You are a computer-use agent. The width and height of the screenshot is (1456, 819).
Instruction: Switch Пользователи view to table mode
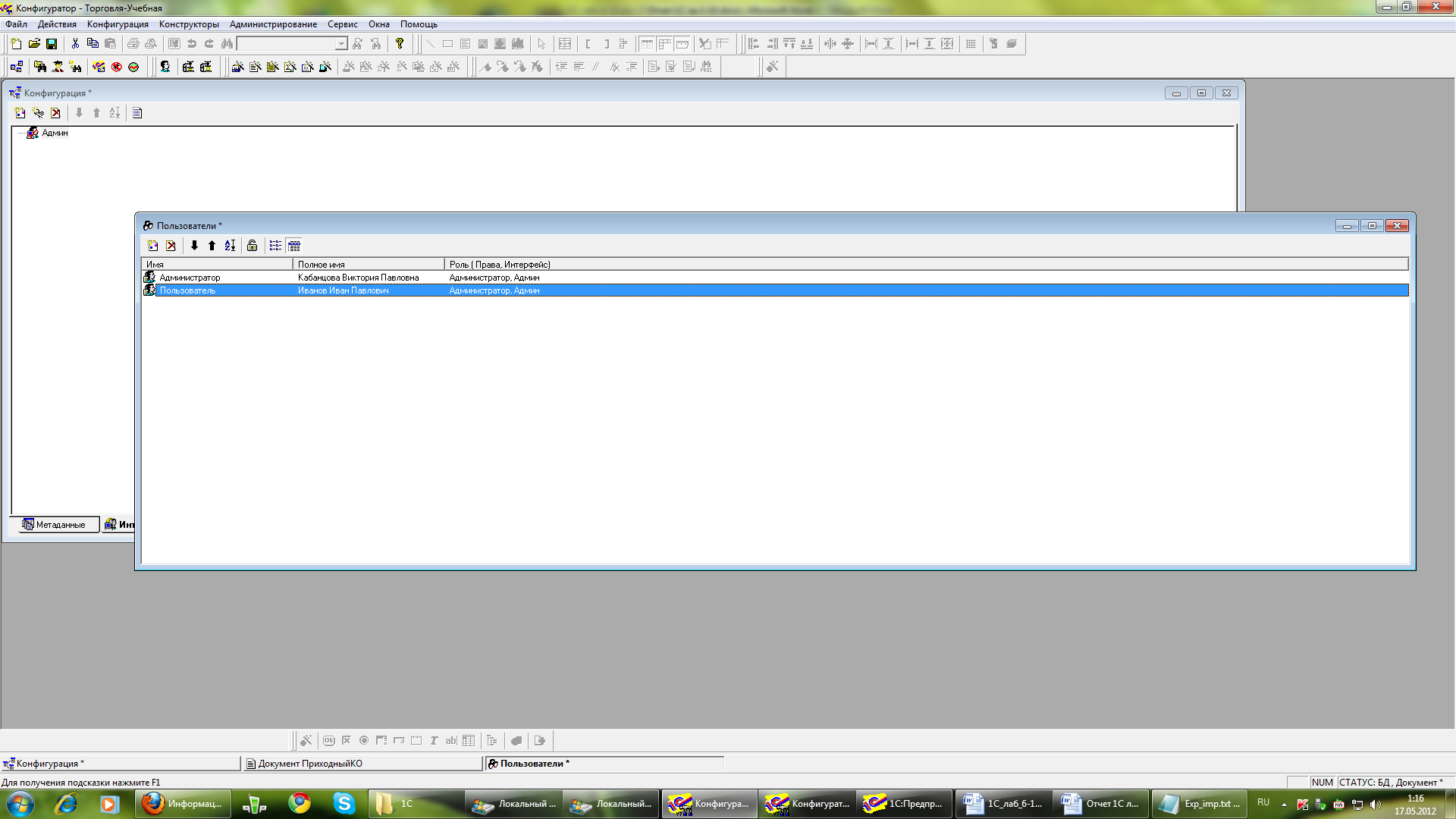tap(294, 246)
